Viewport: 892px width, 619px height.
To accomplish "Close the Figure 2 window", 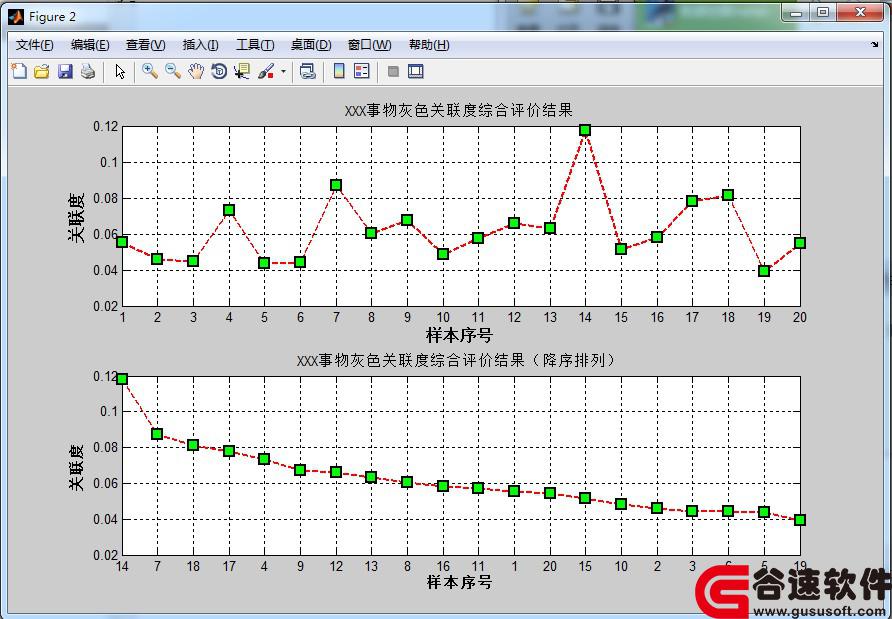I will (861, 13).
